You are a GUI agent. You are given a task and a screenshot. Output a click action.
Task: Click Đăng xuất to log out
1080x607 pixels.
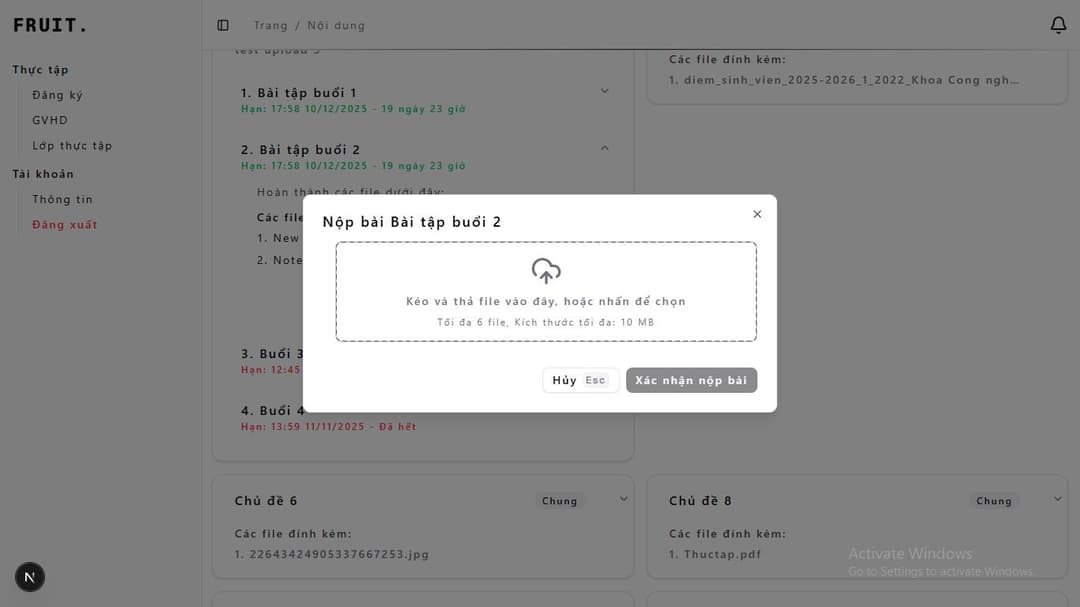click(65, 224)
